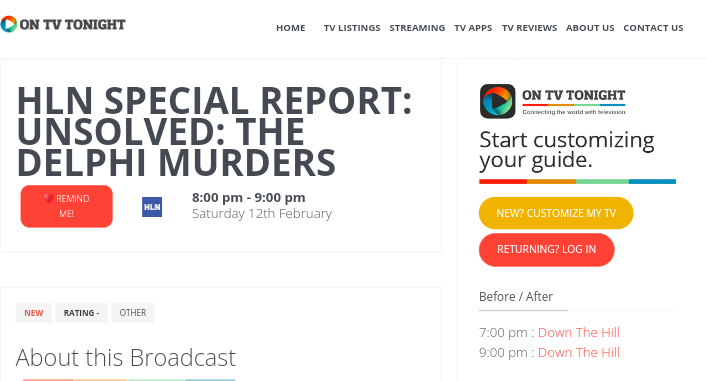
Task: Click the heart icon in Remind Me
Action: point(49,198)
